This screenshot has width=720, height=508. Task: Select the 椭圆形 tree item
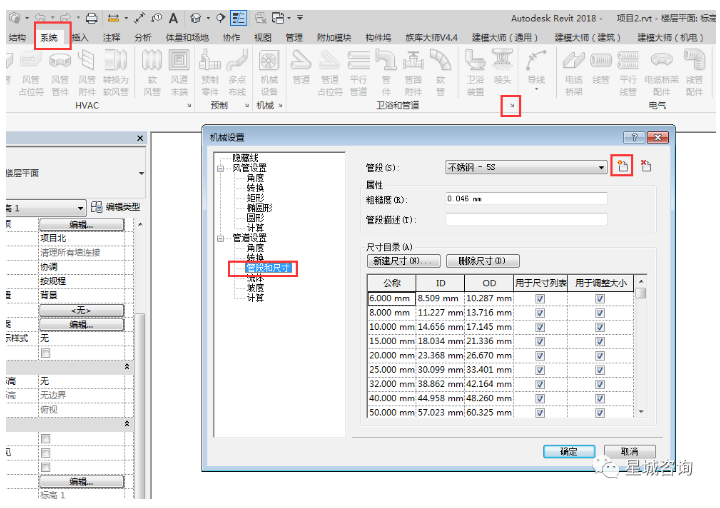(259, 208)
